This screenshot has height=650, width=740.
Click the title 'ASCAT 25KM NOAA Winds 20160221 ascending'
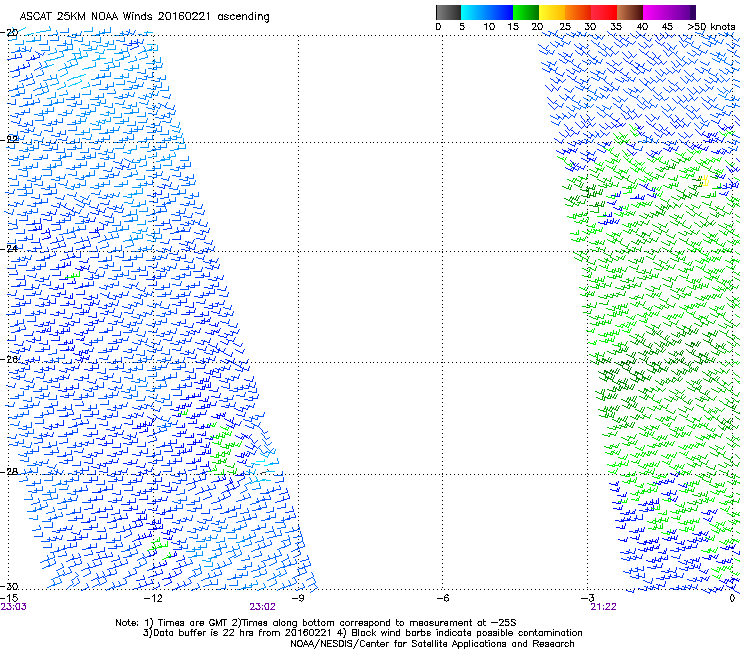coord(144,17)
